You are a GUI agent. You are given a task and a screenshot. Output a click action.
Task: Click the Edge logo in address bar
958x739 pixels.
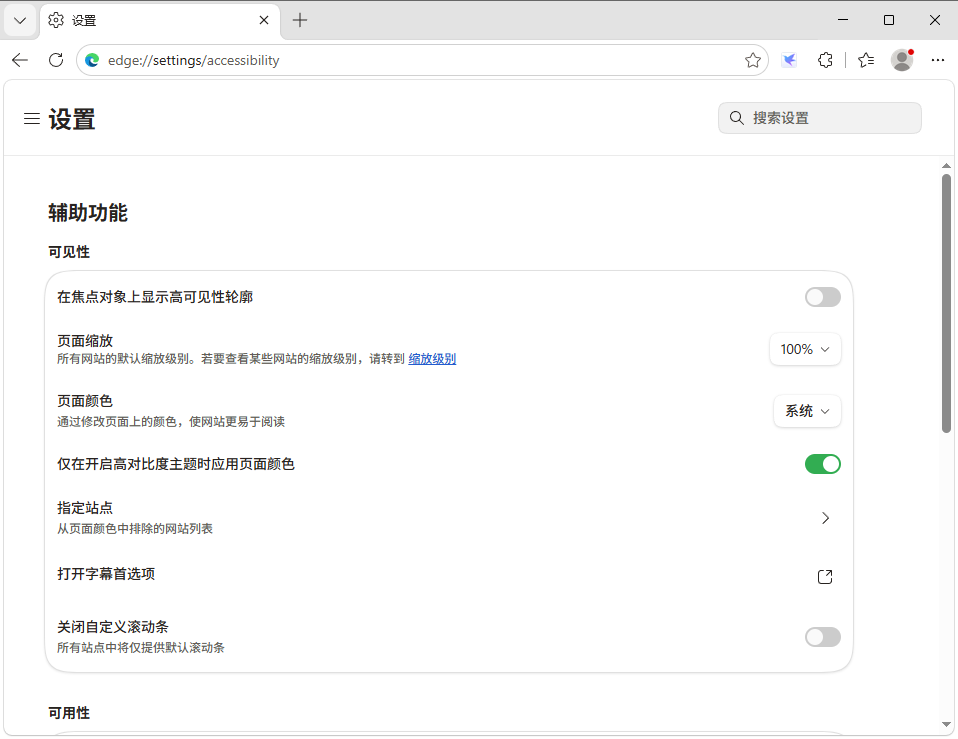tap(92, 60)
